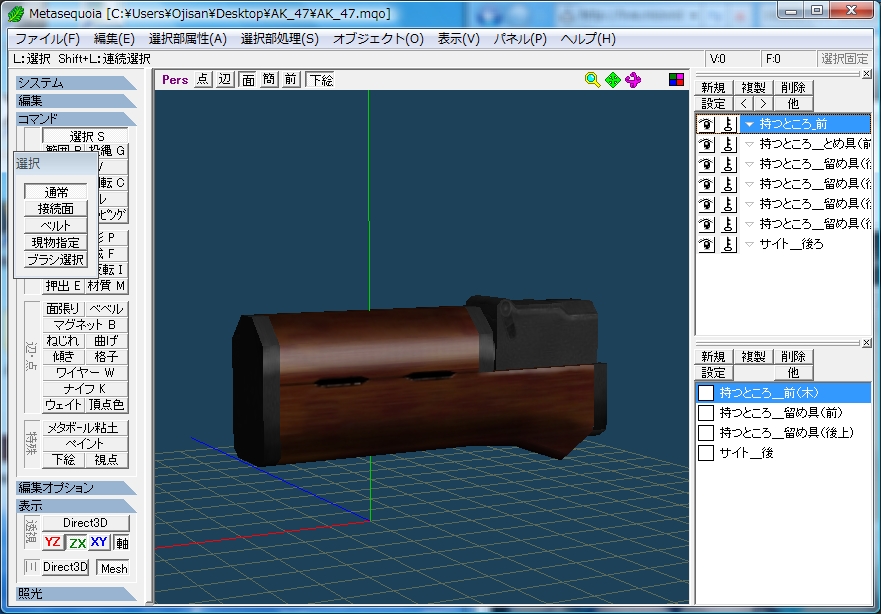Screen dimensions: 881x614
Task: Click the green pan view icon
Action: (x=613, y=80)
